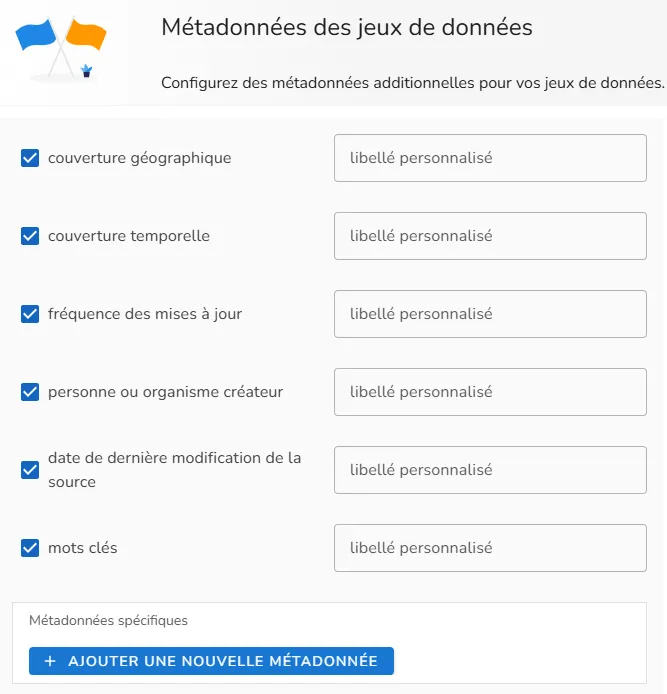The width and height of the screenshot is (667, 694).
Task: Click the crossed flags illustration
Action: pos(61,50)
